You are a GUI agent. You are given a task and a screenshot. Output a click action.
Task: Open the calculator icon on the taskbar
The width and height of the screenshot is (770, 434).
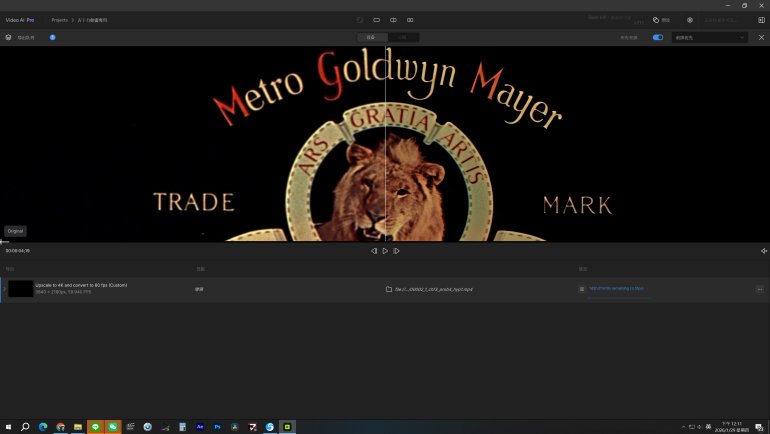[182, 427]
